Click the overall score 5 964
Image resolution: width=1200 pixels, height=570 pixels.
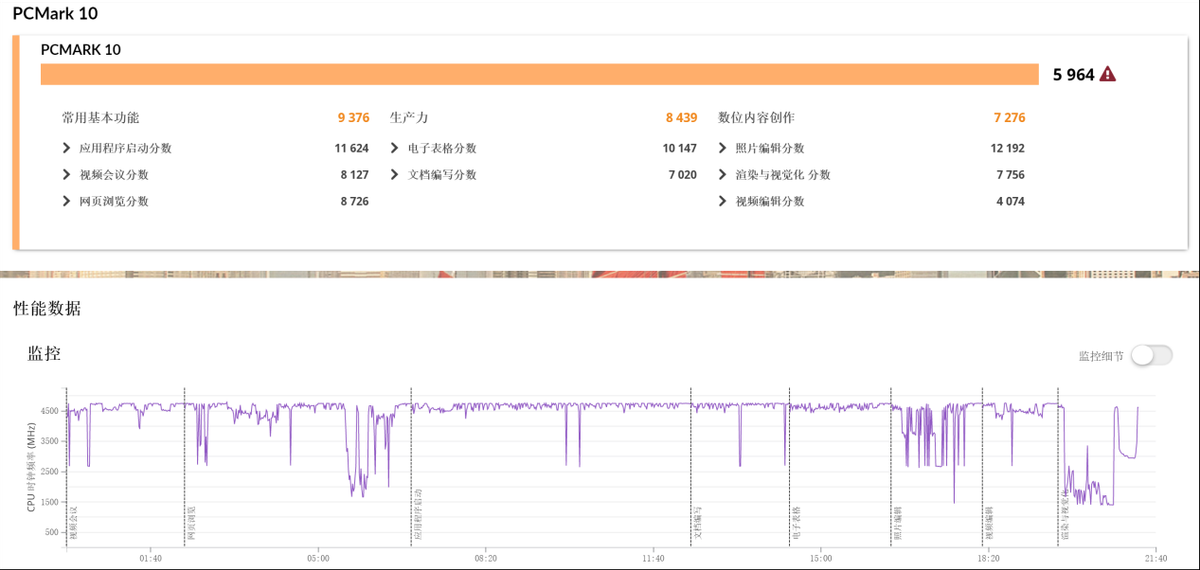(x=1074, y=74)
